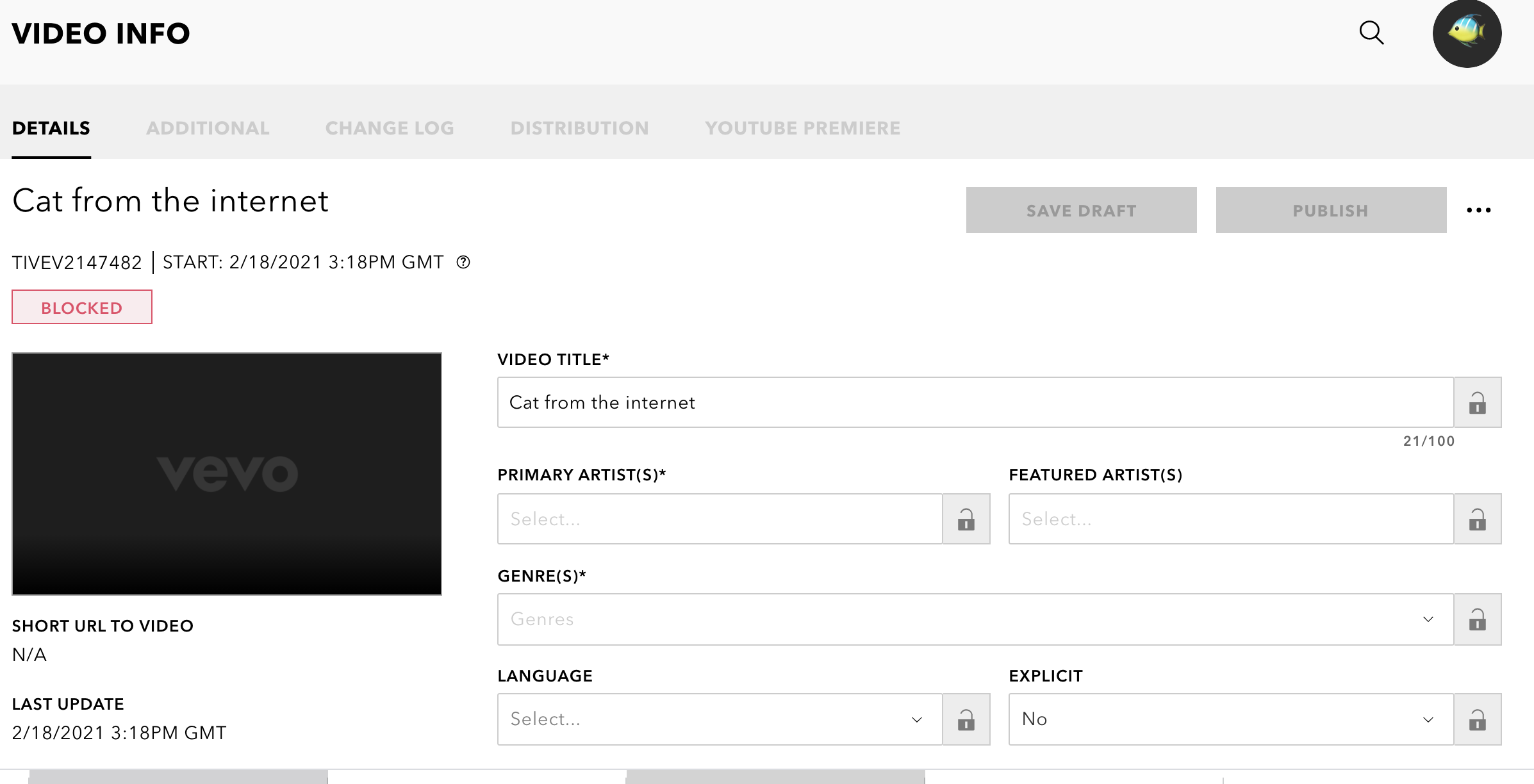Open the Change Log tab
Image resolution: width=1534 pixels, height=784 pixels.
[x=390, y=128]
